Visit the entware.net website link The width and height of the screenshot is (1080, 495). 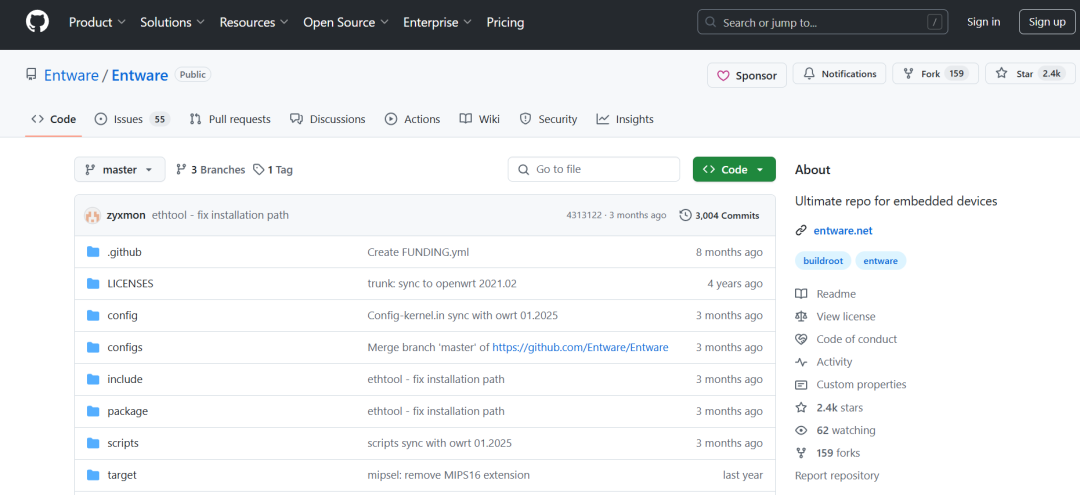point(843,231)
